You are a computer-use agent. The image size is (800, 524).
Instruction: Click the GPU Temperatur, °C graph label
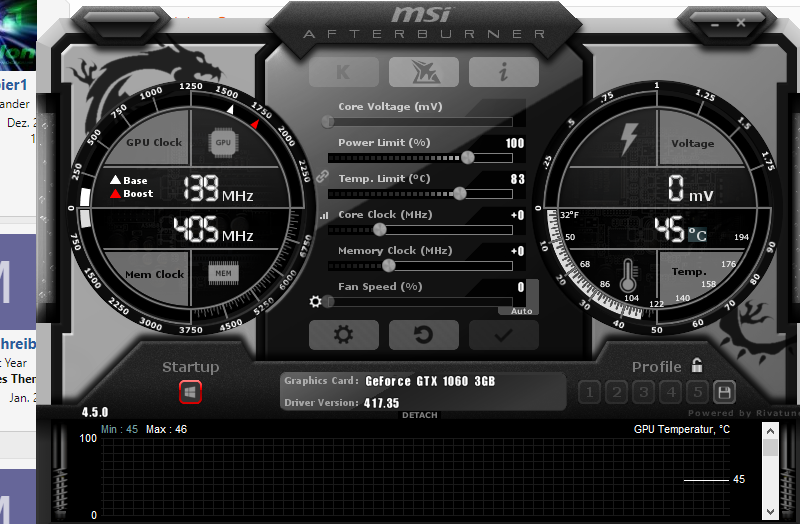[682, 430]
